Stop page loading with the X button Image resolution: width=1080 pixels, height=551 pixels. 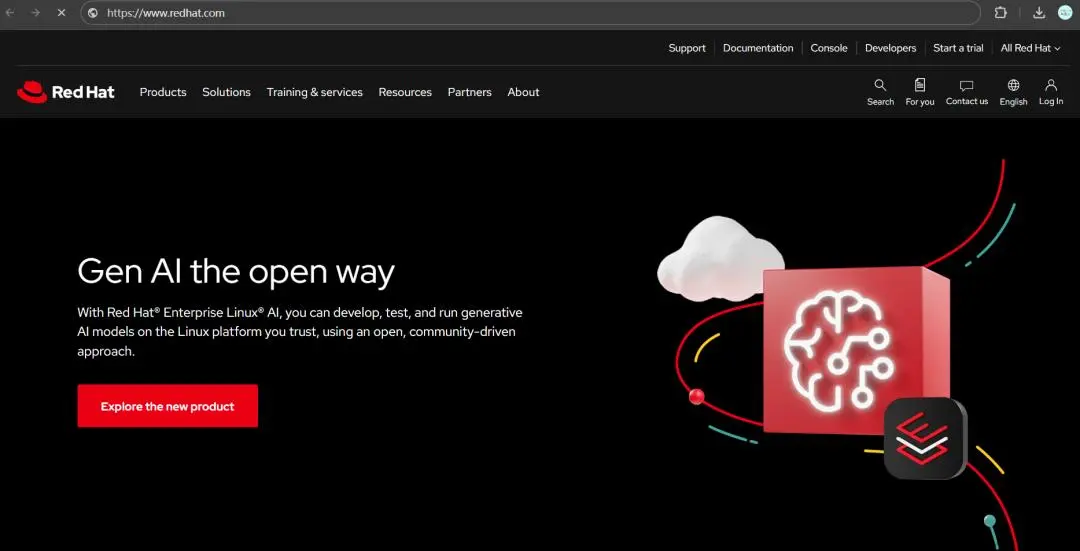[x=61, y=12]
